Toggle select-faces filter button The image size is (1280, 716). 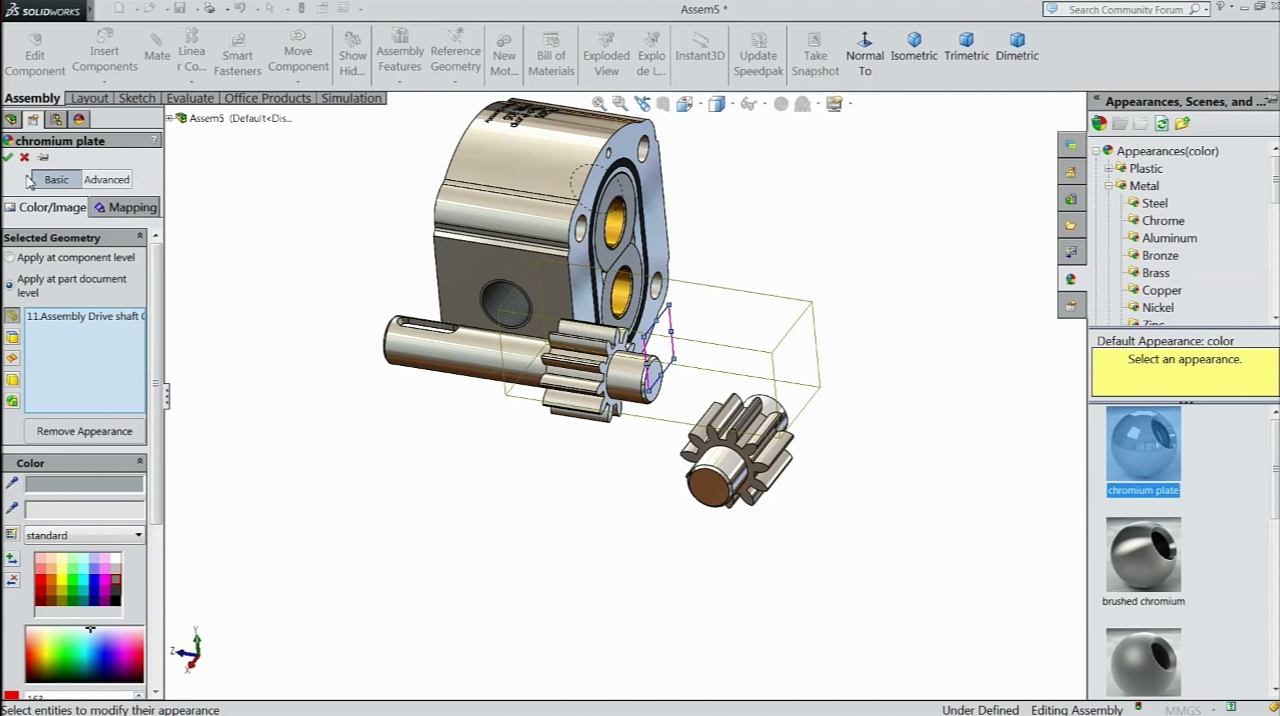(x=12, y=337)
